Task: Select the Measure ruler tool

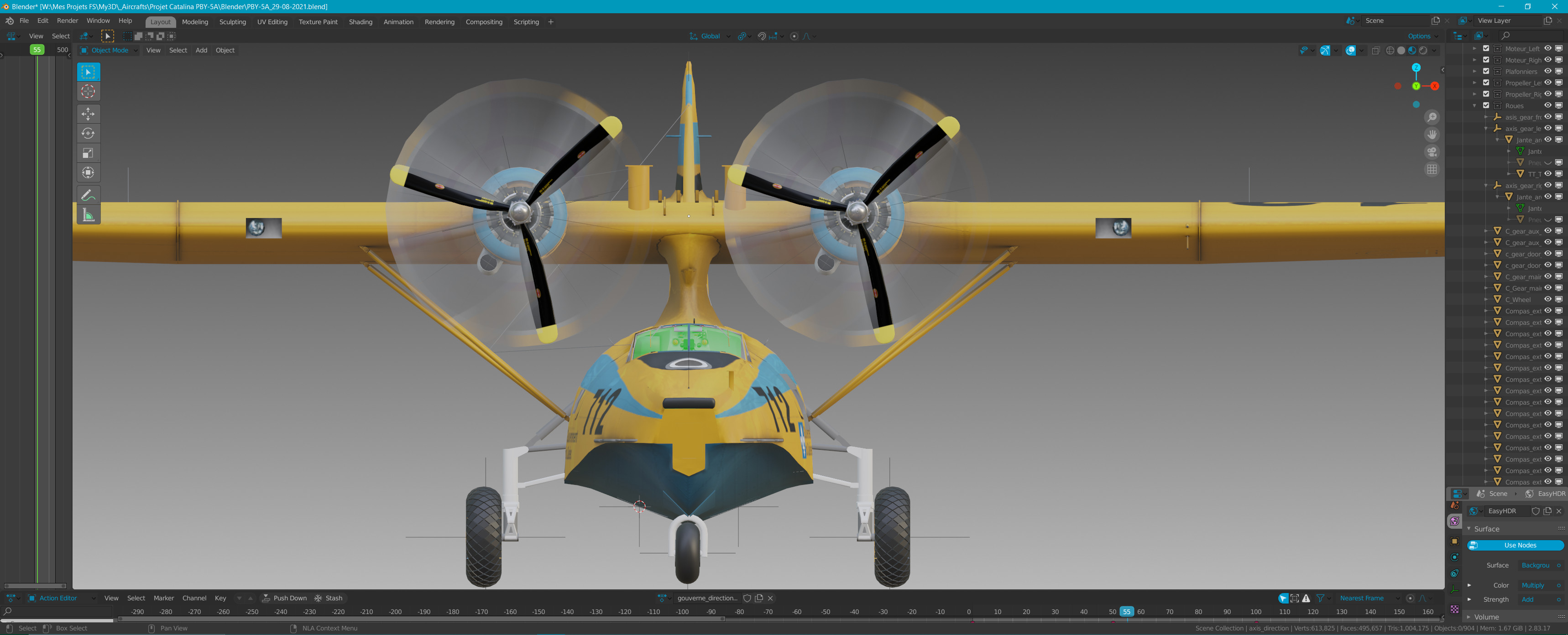Action: click(x=88, y=215)
